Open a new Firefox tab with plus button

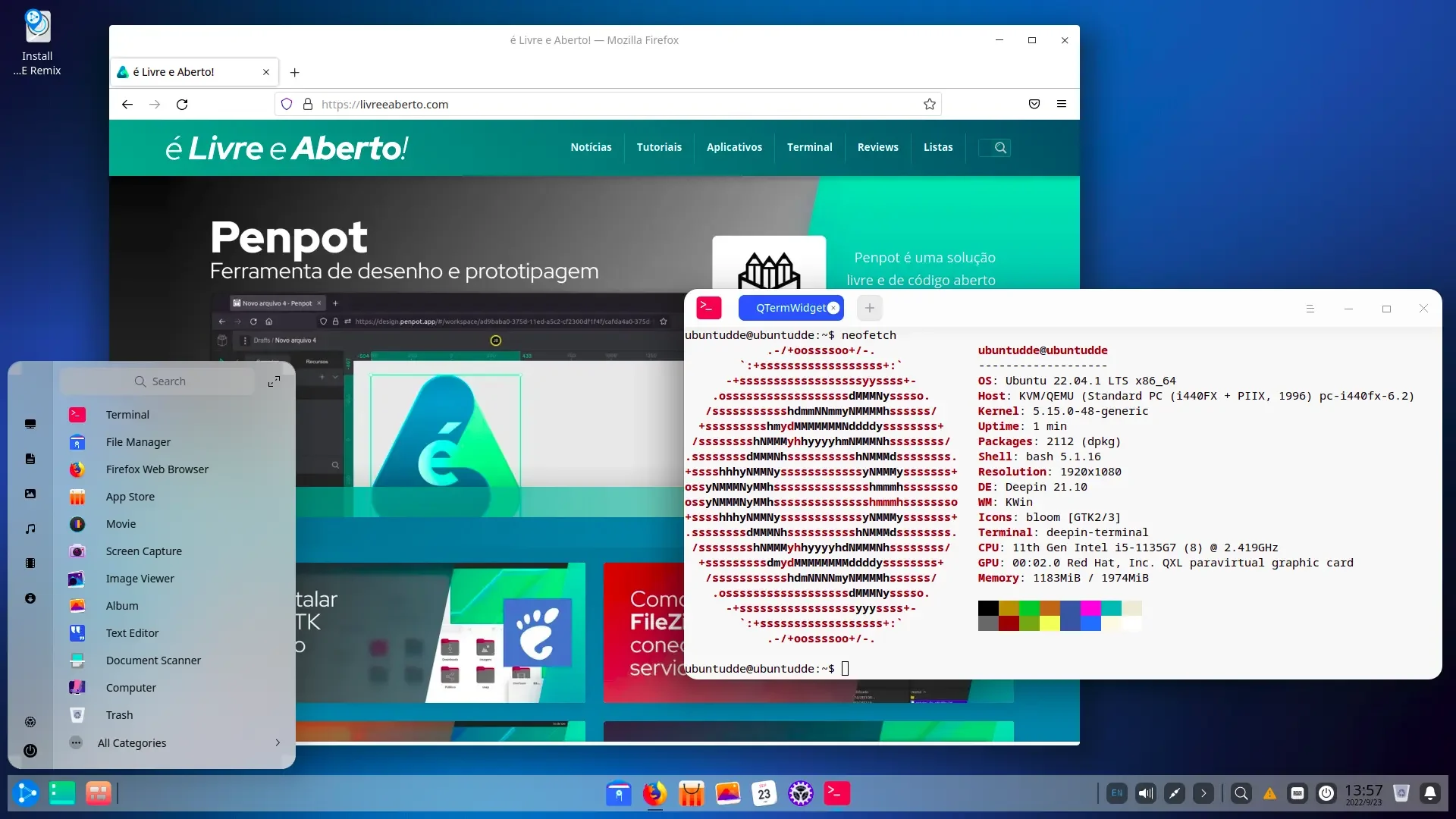[x=295, y=73]
